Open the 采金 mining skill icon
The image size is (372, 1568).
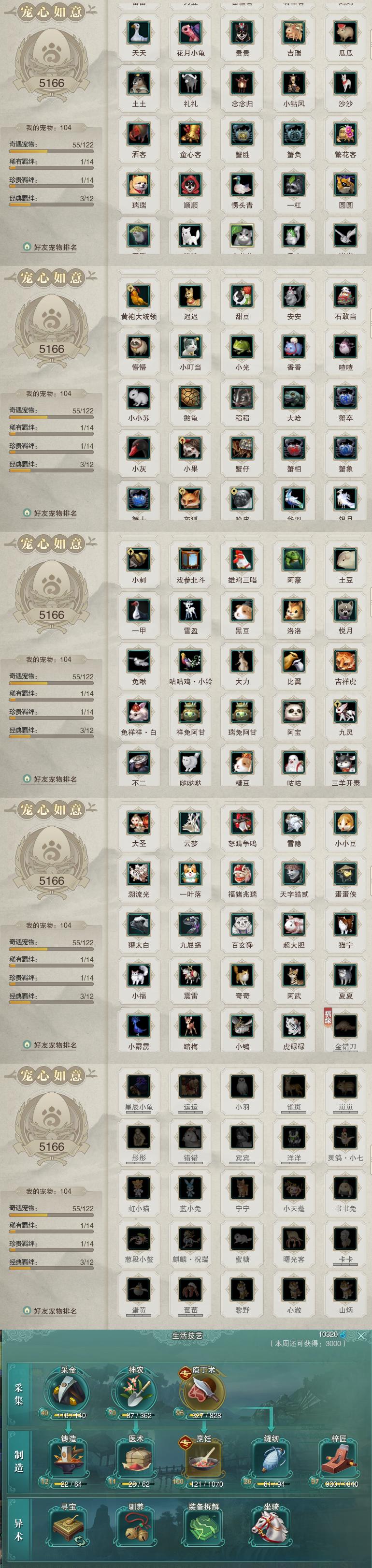click(x=66, y=1392)
